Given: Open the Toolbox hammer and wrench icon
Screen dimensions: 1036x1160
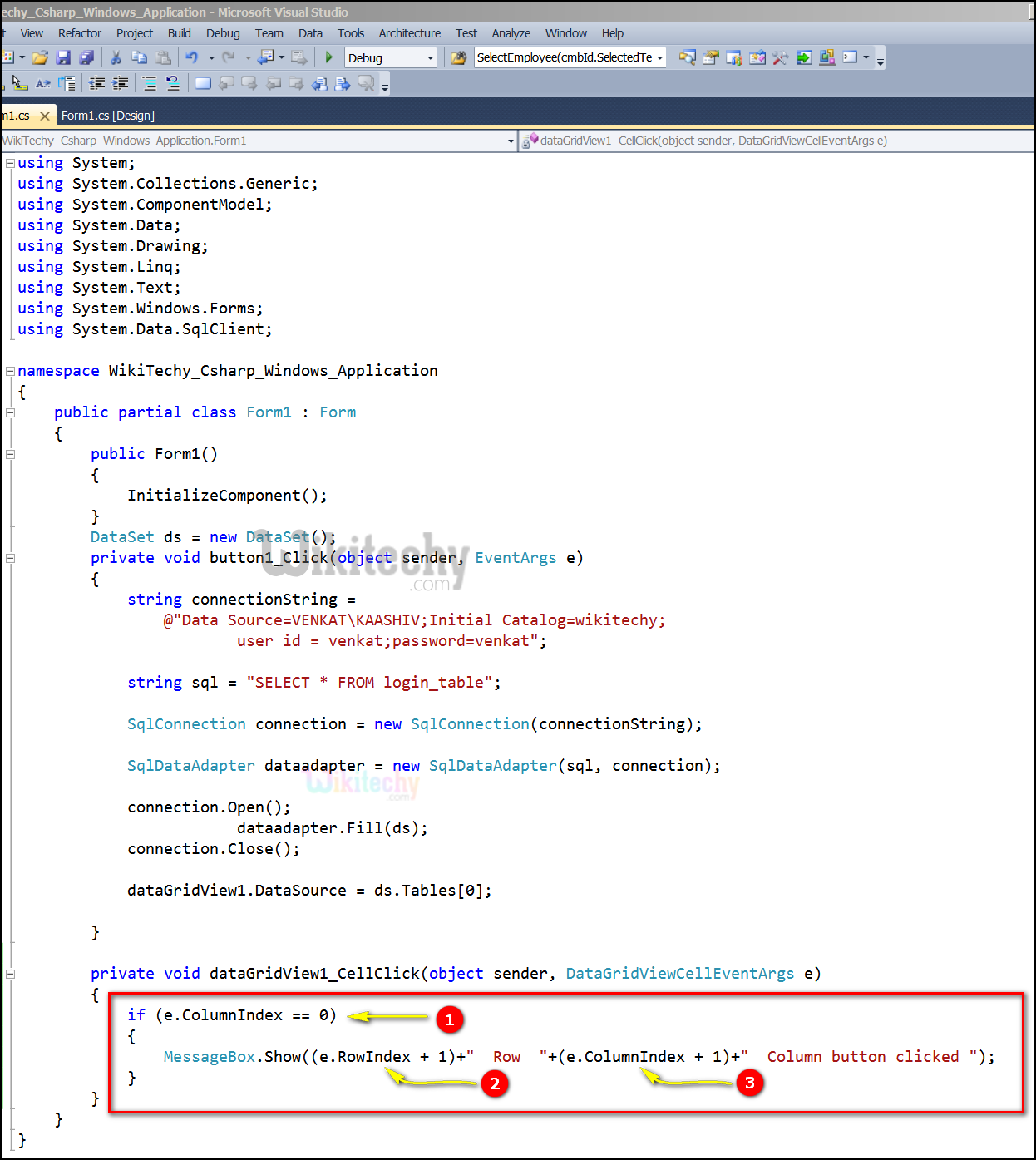Looking at the screenshot, I should [780, 57].
